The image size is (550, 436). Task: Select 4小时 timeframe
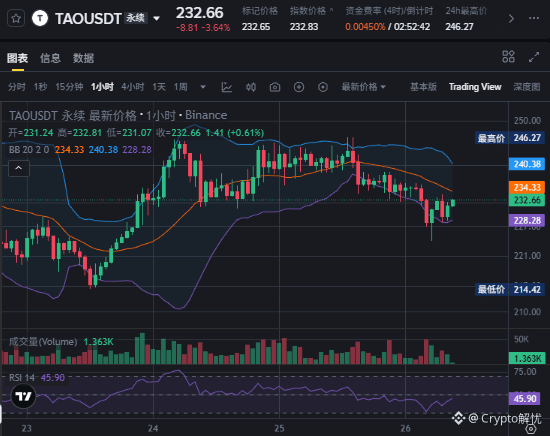[x=133, y=87]
